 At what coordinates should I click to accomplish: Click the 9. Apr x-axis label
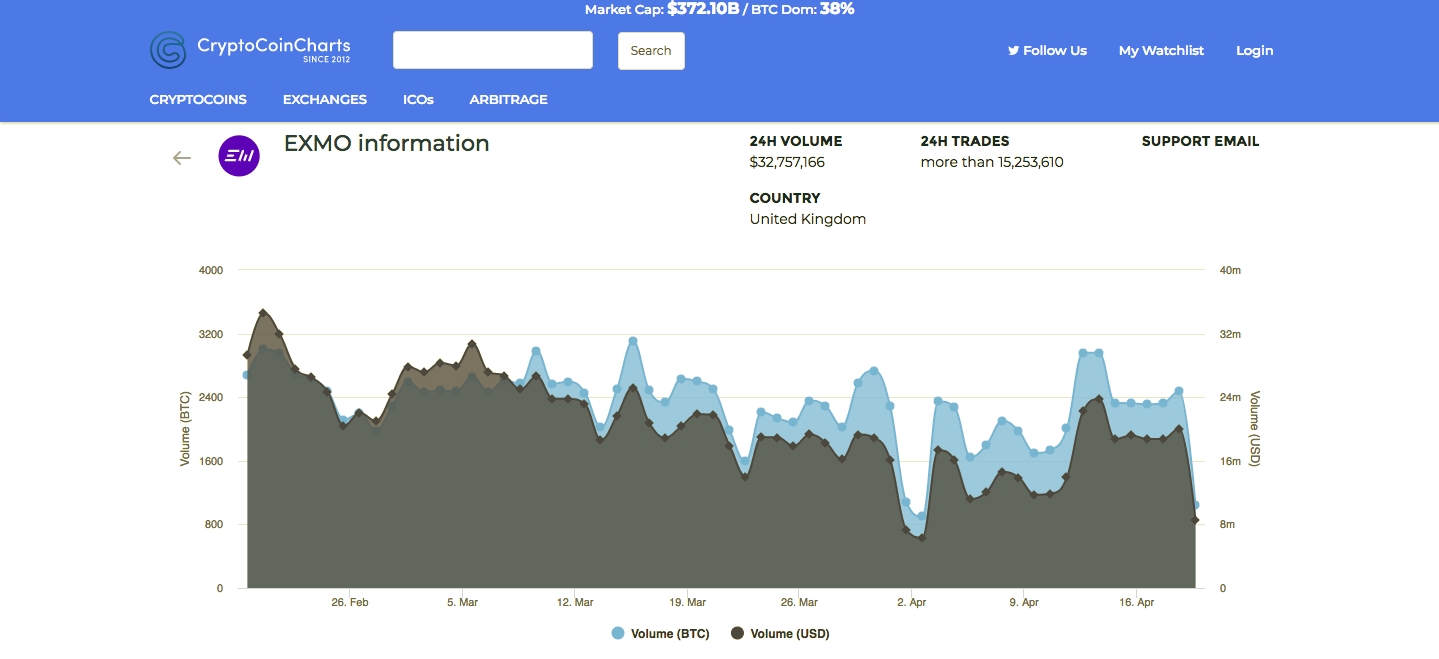1024,602
